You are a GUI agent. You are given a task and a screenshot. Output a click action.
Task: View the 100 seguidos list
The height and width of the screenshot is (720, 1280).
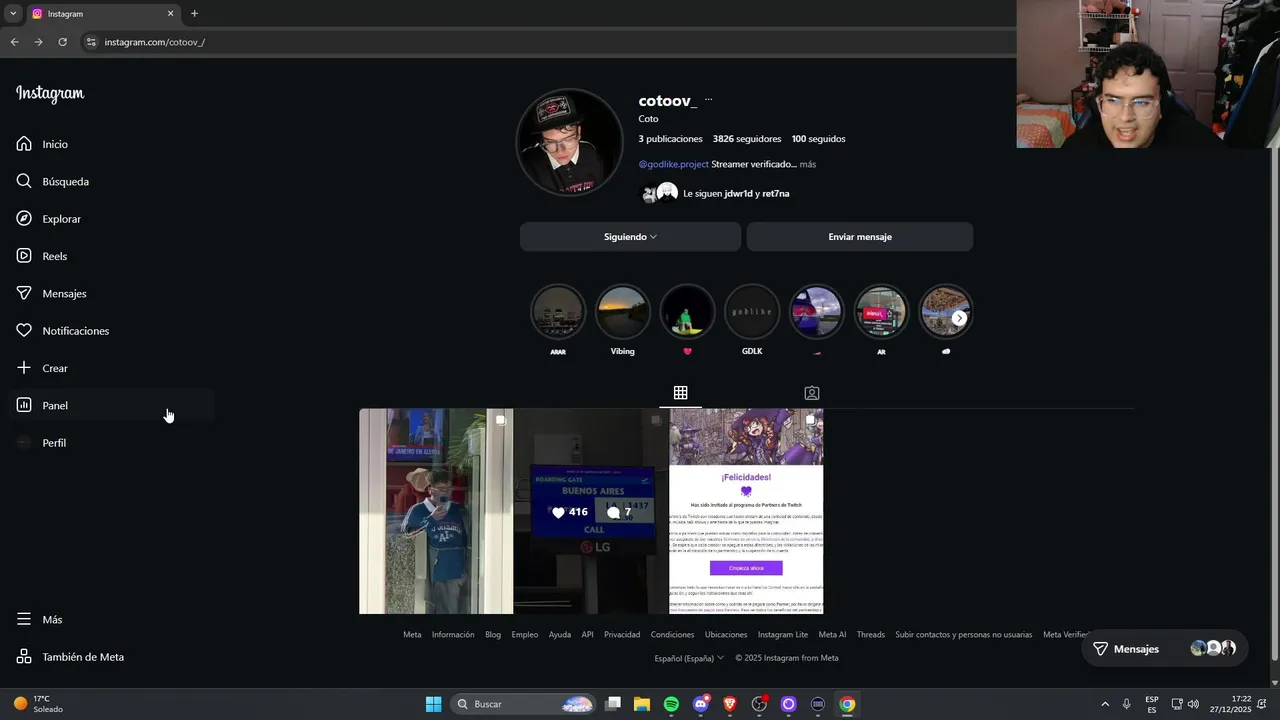pyautogui.click(x=818, y=139)
